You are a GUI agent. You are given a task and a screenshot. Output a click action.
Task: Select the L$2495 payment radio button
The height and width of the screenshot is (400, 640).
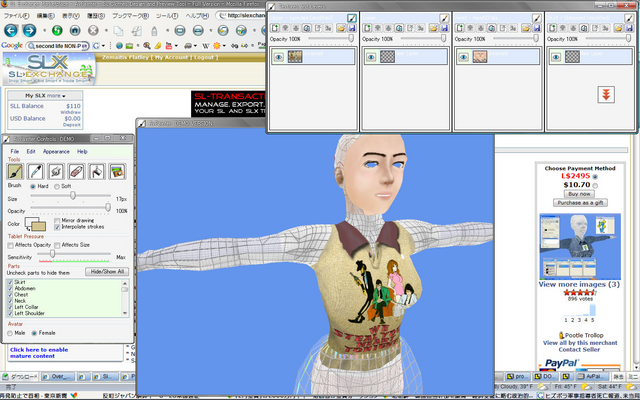tap(595, 177)
